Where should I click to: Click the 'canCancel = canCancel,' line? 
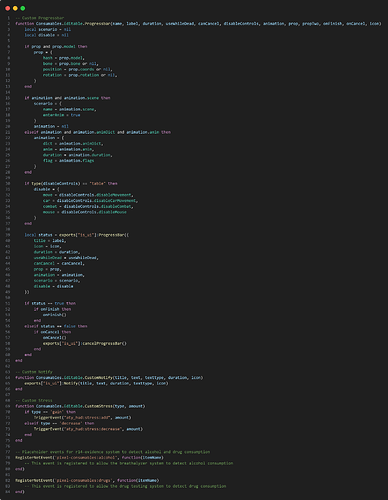coord(59,263)
